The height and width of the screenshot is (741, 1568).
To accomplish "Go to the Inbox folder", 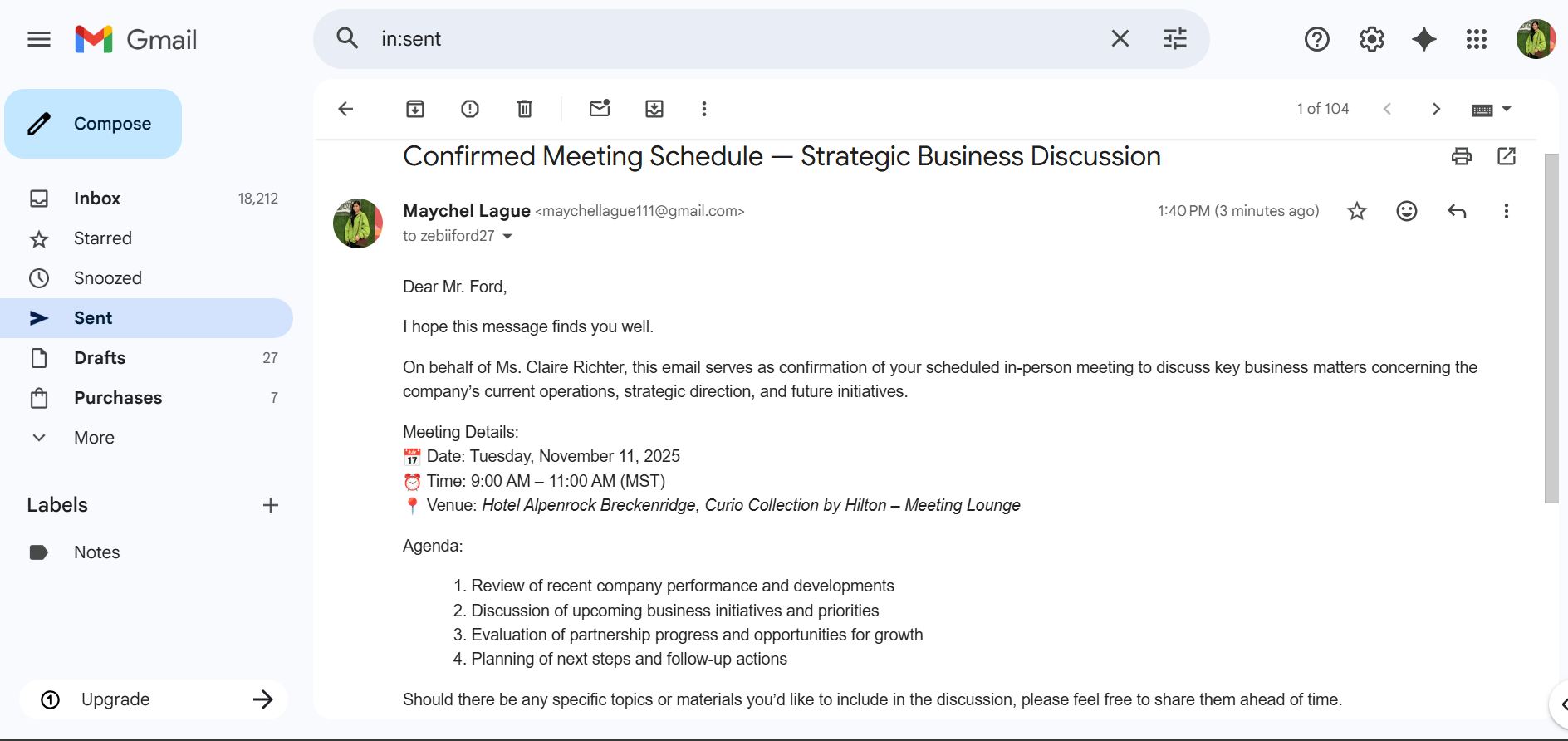I will [x=97, y=199].
